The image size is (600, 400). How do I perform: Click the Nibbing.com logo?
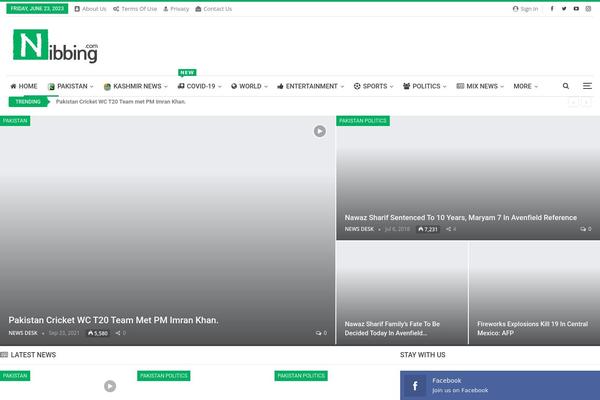pyautogui.click(x=55, y=46)
